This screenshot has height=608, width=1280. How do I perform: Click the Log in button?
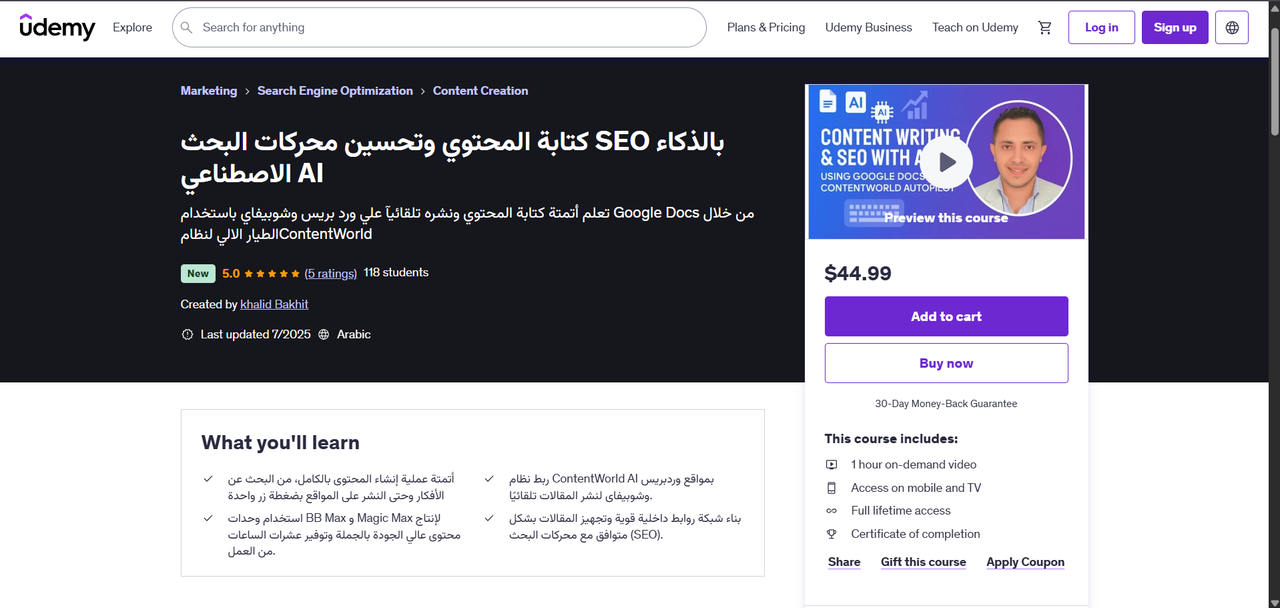1101,28
